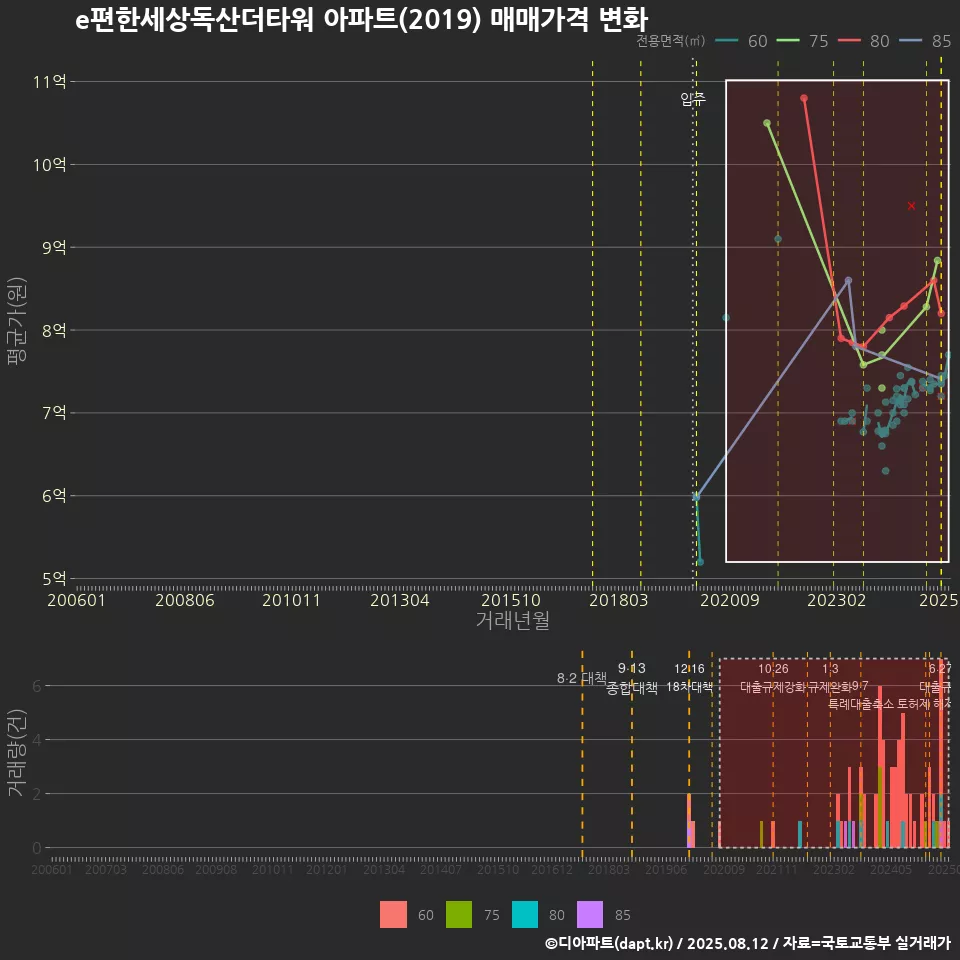Click the teal 60㎡ point at 5.2억
960x960 pixels.
click(x=700, y=561)
